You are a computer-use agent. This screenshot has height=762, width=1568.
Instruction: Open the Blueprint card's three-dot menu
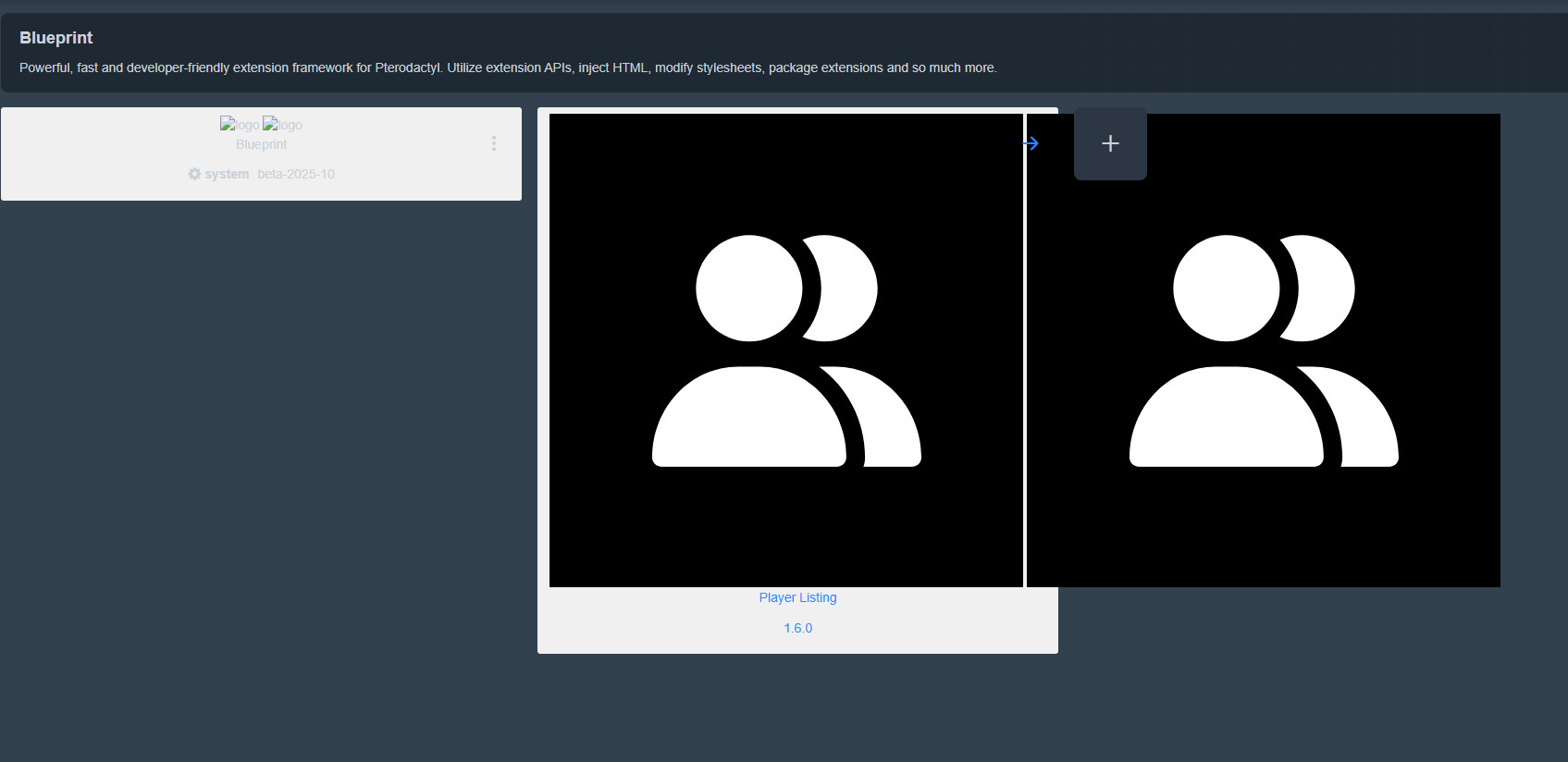click(x=494, y=143)
